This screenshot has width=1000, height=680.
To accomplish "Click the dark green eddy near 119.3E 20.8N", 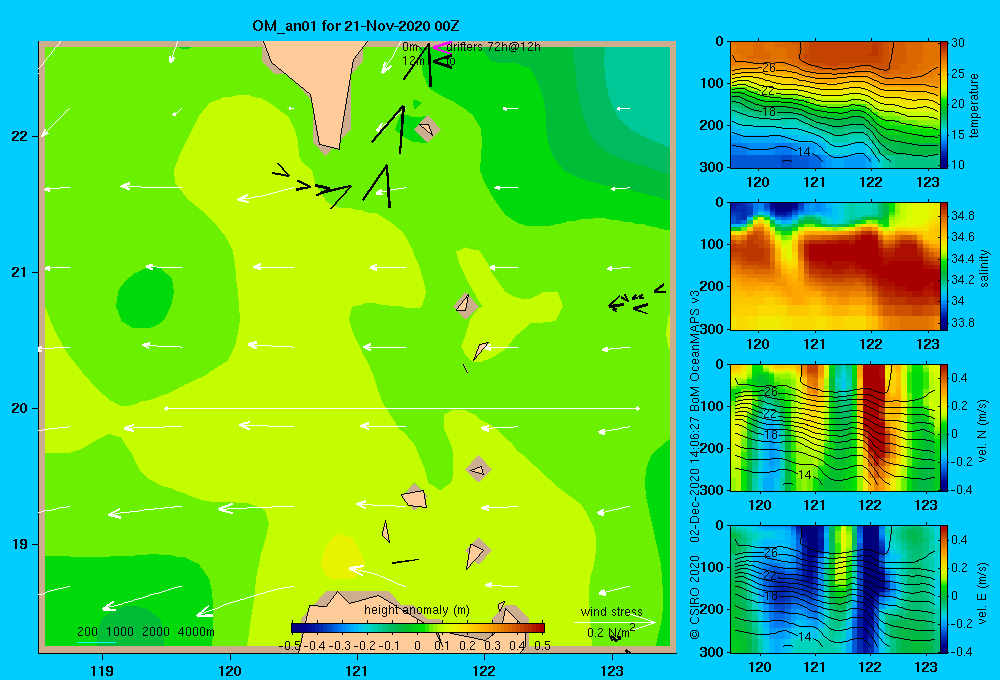I will [145, 298].
